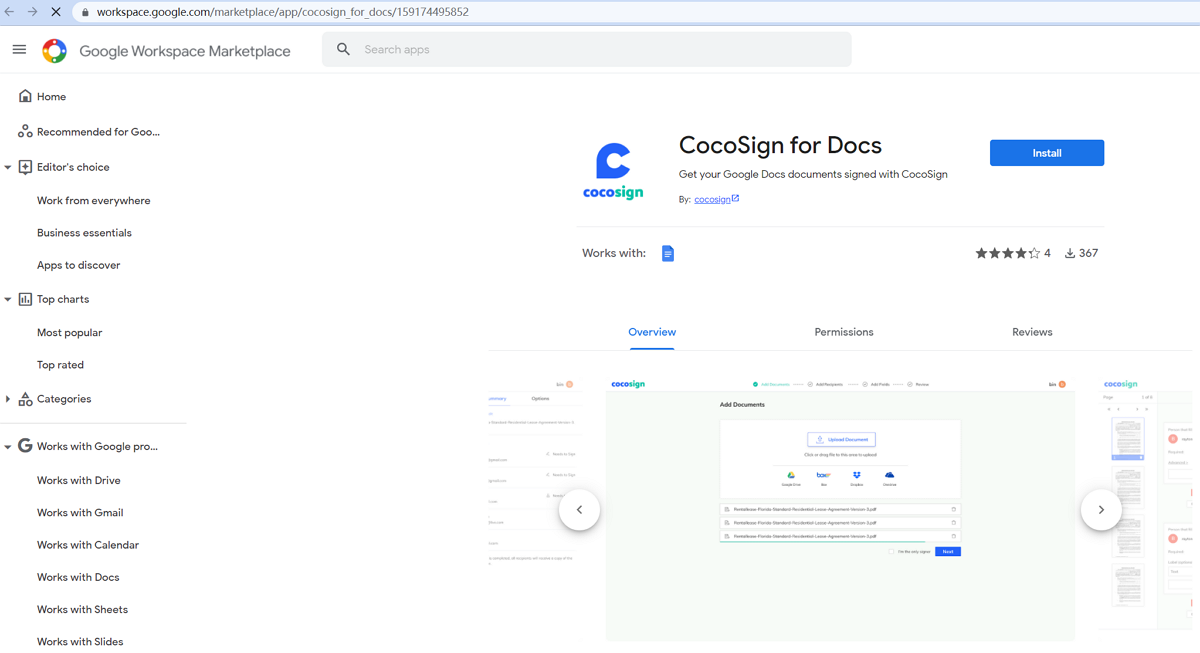Go back with the browser back arrow

point(10,12)
